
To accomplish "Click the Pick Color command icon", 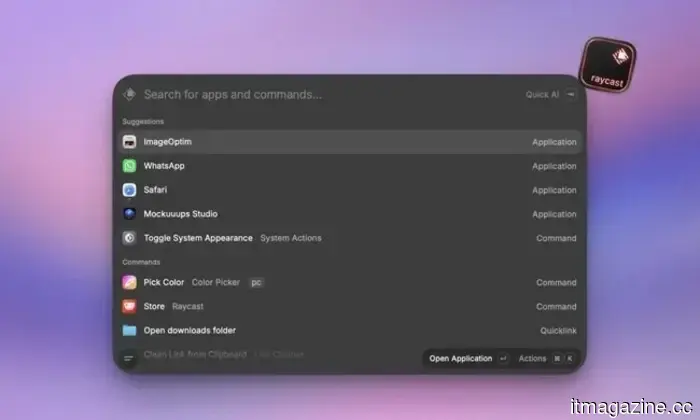I will click(129, 283).
